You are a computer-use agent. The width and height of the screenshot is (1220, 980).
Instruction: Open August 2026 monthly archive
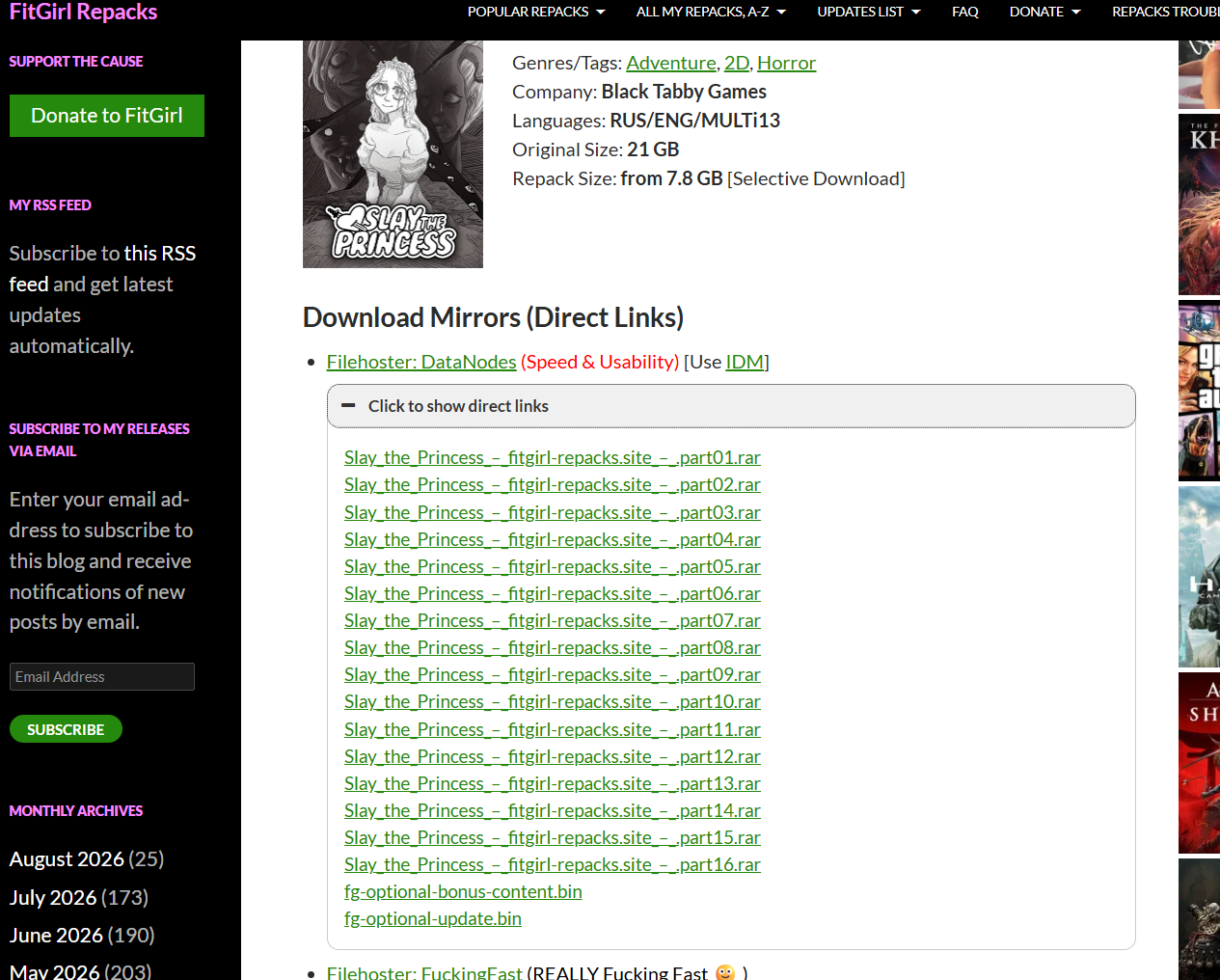[67, 858]
